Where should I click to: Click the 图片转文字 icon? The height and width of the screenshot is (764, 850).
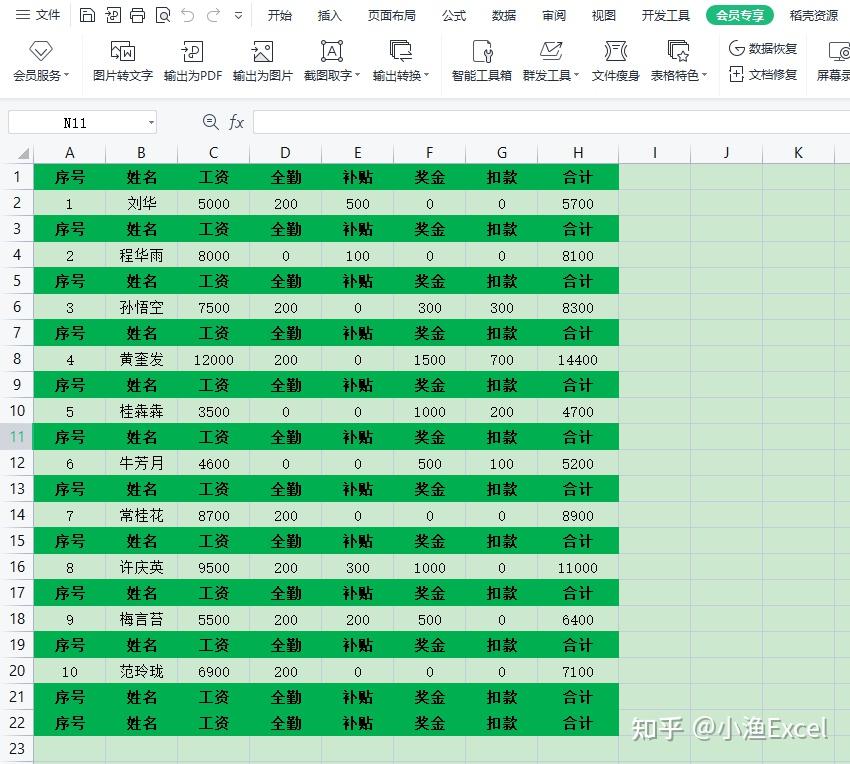(x=123, y=52)
